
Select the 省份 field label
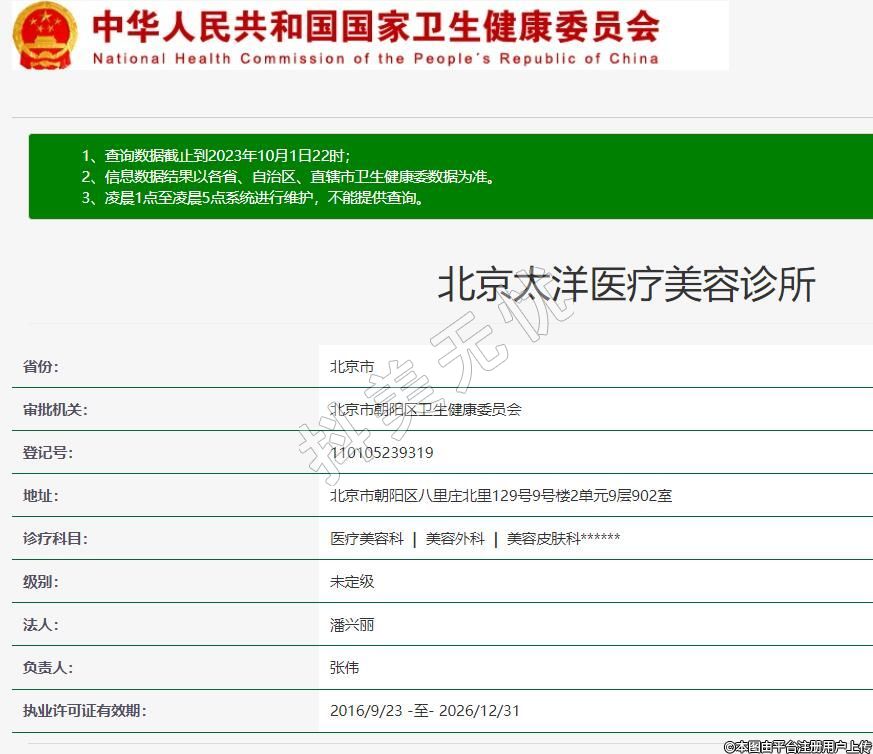tap(41, 367)
